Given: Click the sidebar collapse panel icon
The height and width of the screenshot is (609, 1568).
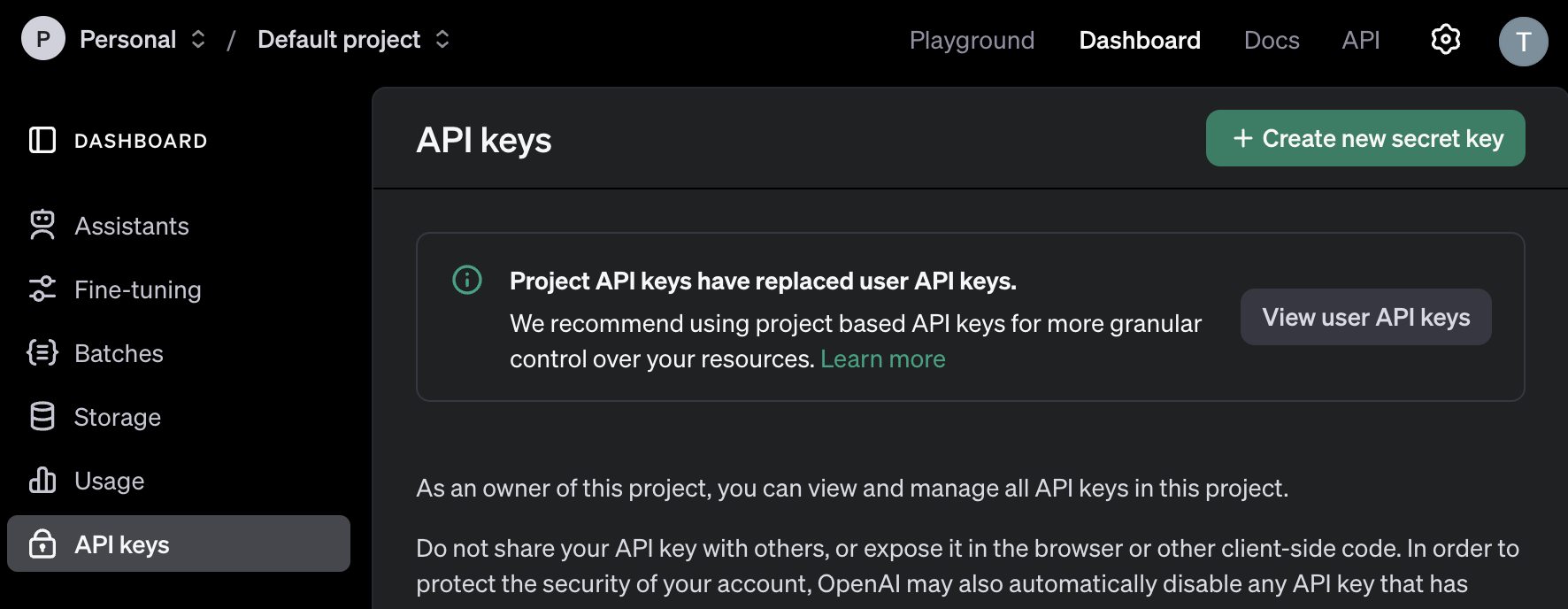Looking at the screenshot, I should click(x=42, y=140).
